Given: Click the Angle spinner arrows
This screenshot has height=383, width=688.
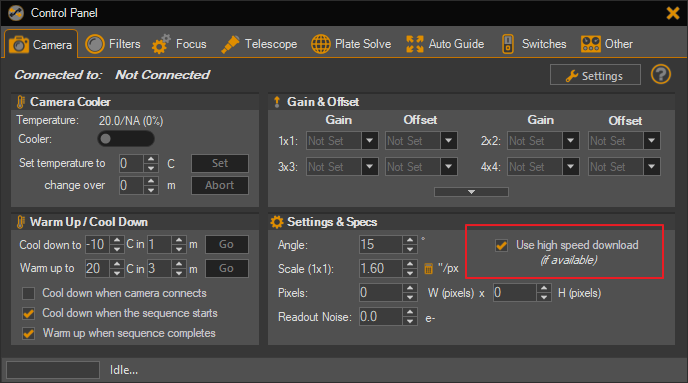Looking at the screenshot, I should (x=410, y=244).
